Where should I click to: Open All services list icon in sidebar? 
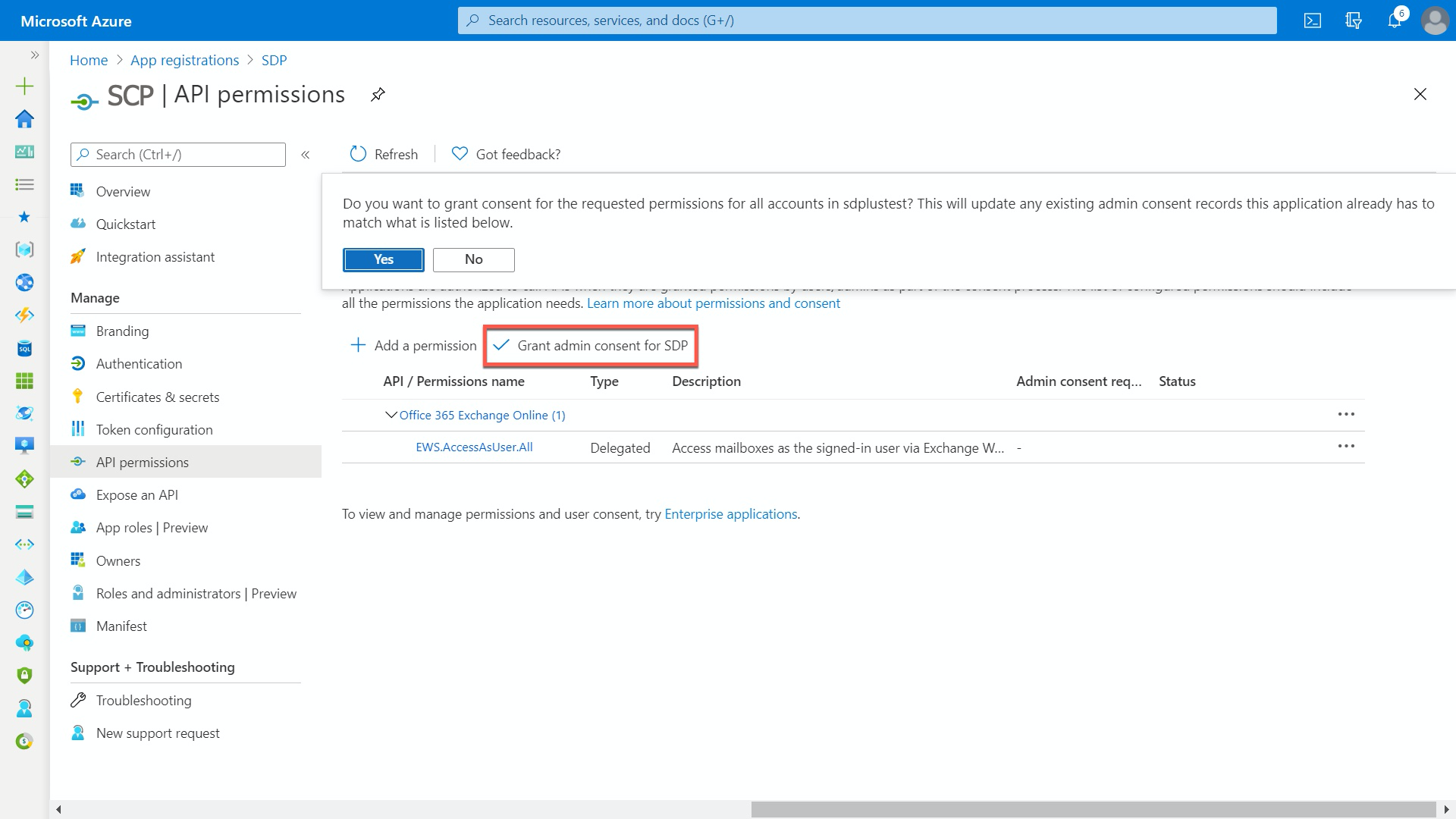coord(24,184)
